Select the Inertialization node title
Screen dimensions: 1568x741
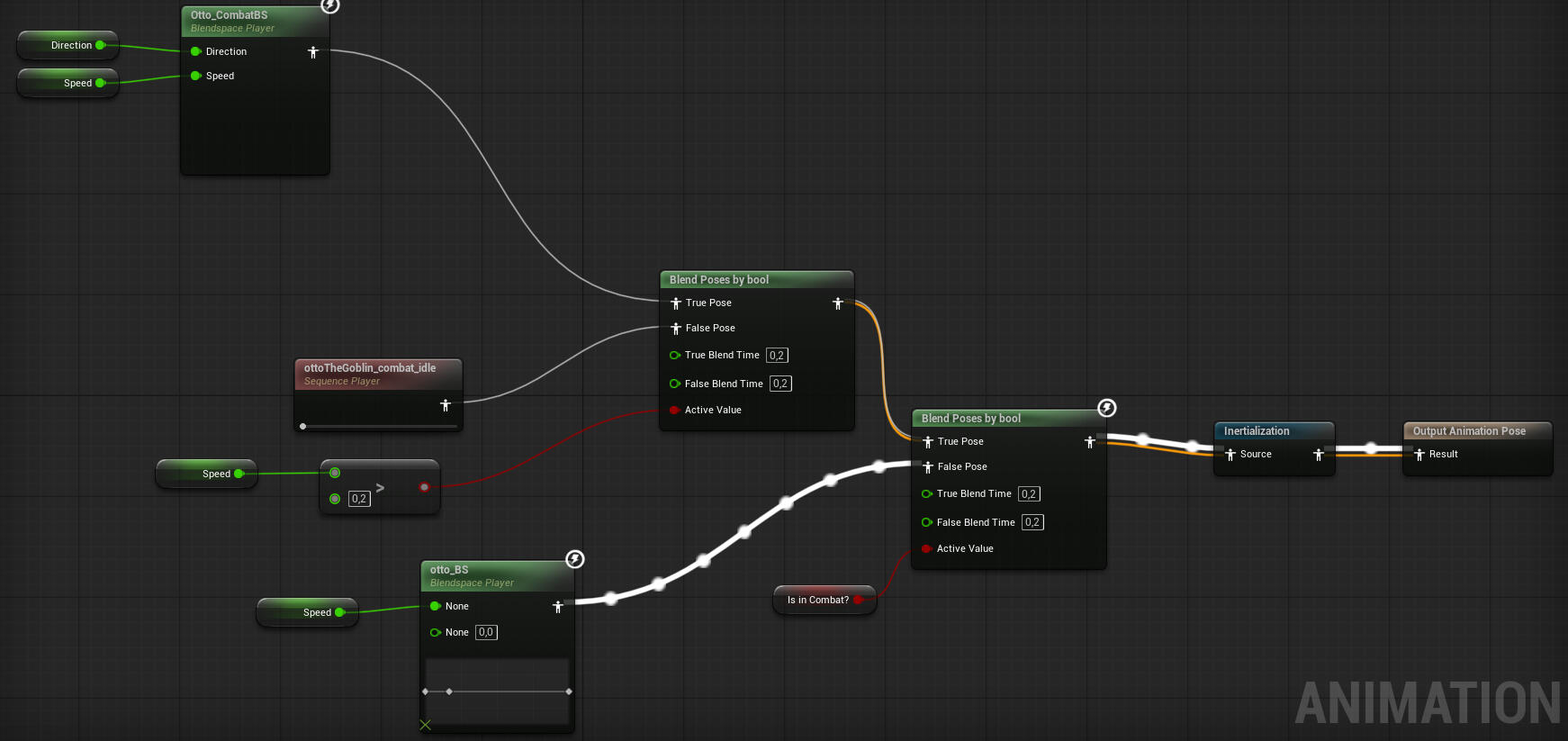coord(1257,431)
